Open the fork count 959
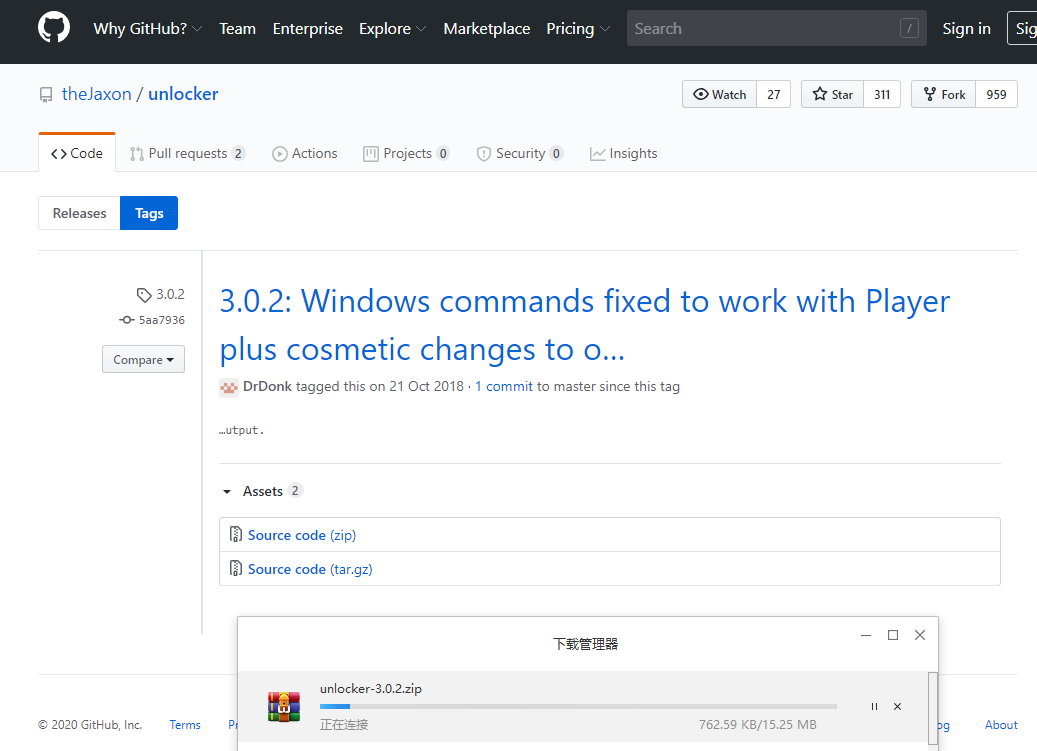 point(997,94)
